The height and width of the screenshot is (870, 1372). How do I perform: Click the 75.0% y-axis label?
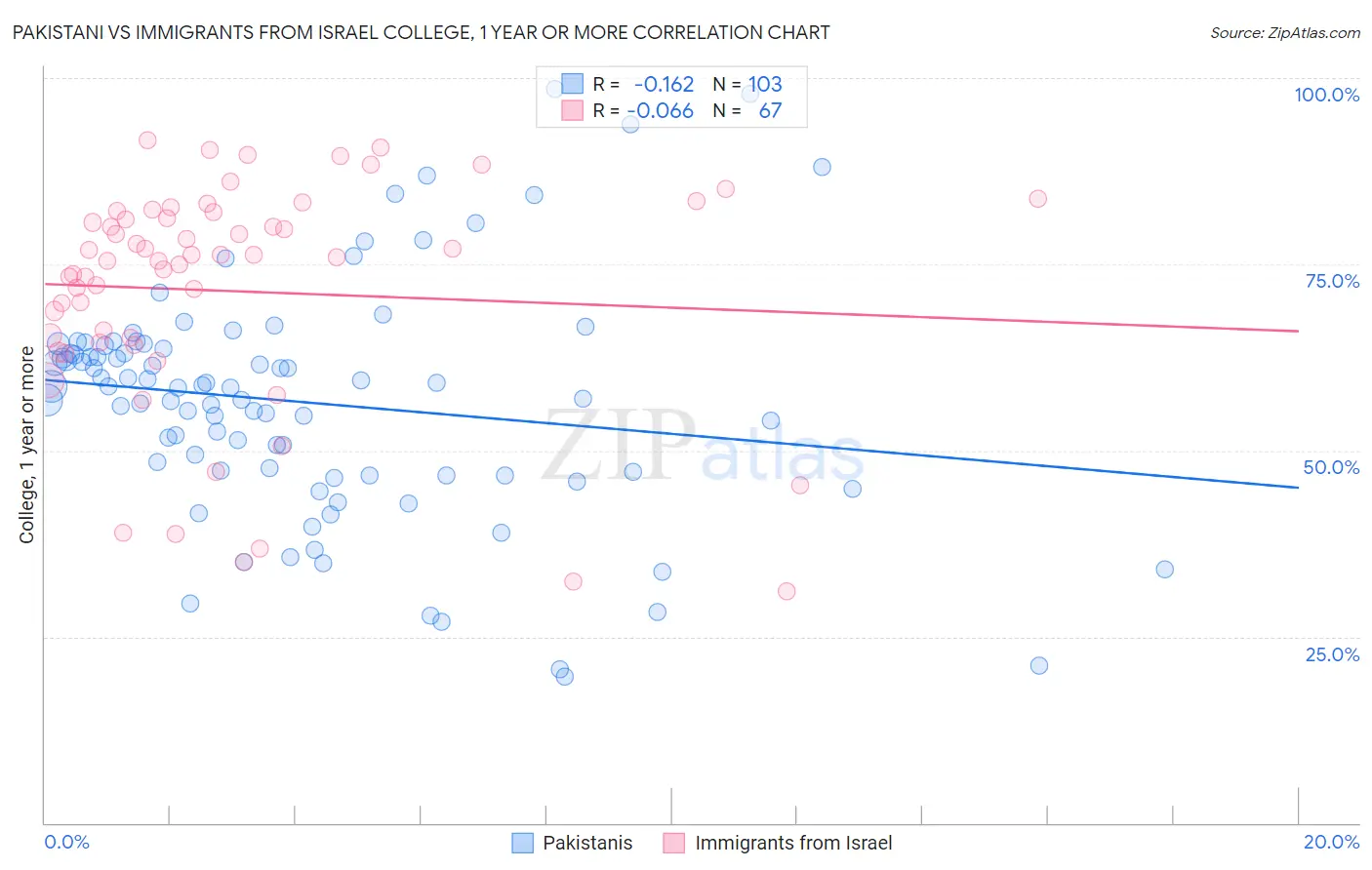(x=1332, y=281)
